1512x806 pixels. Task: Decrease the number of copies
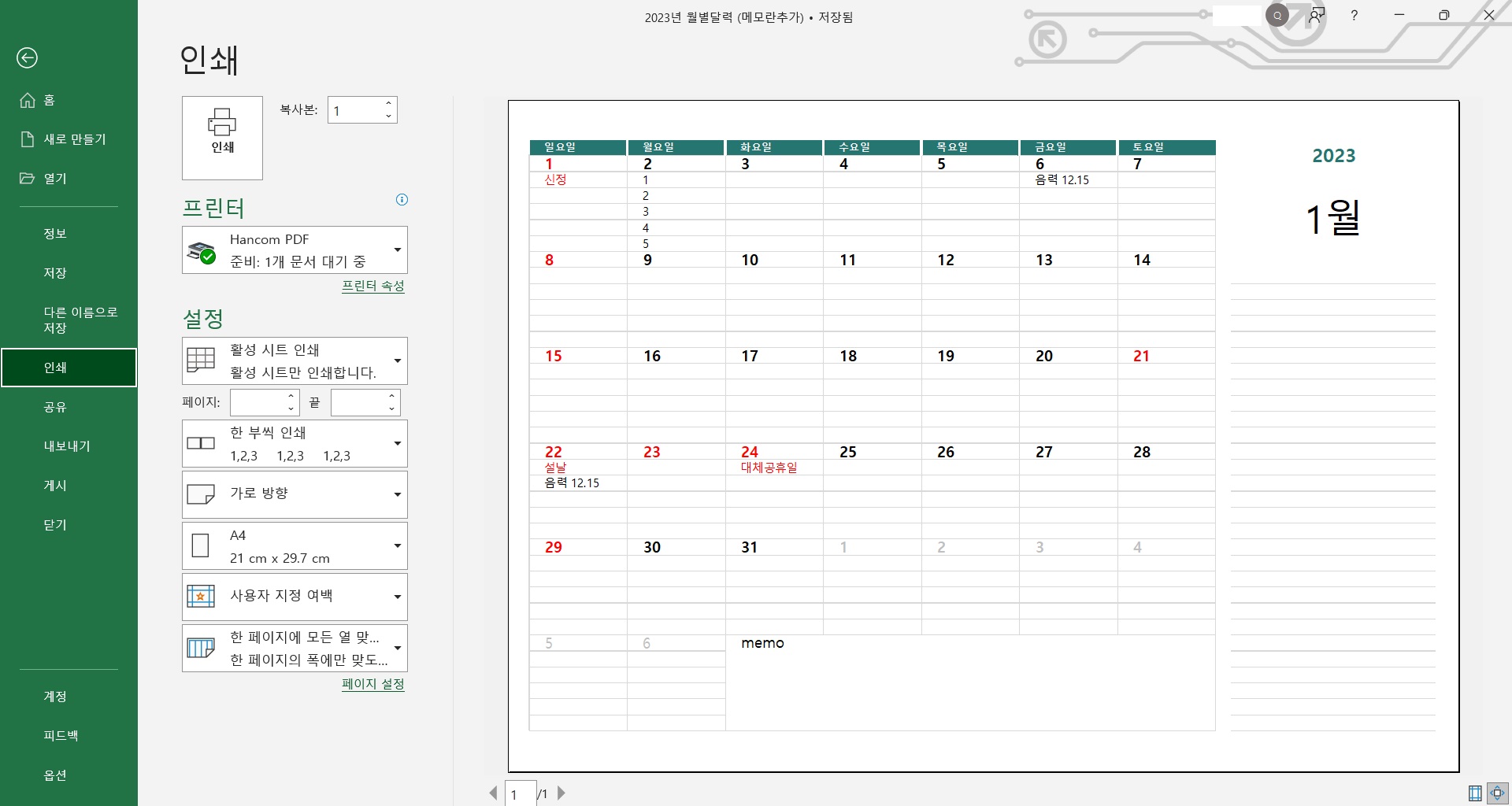(389, 116)
